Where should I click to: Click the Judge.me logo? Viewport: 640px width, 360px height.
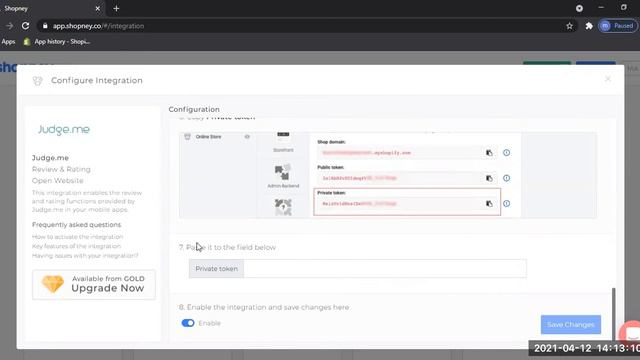point(64,129)
